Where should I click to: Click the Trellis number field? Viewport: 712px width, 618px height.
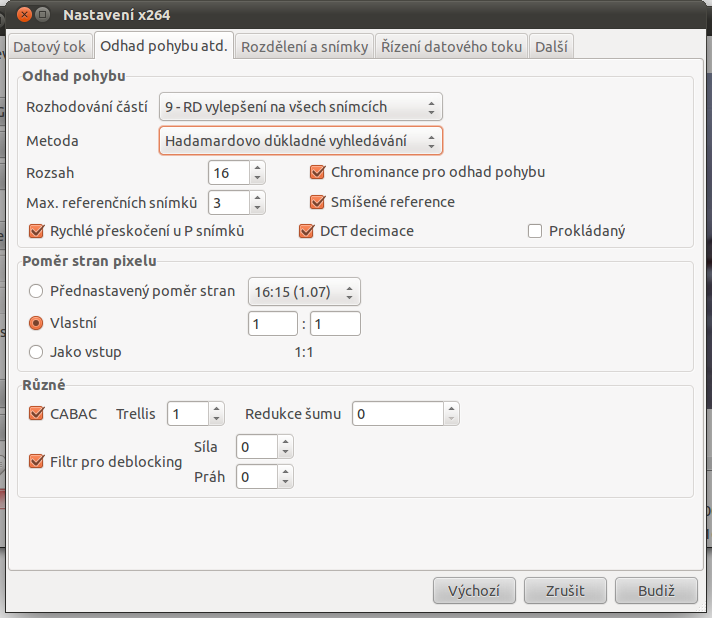[x=188, y=414]
